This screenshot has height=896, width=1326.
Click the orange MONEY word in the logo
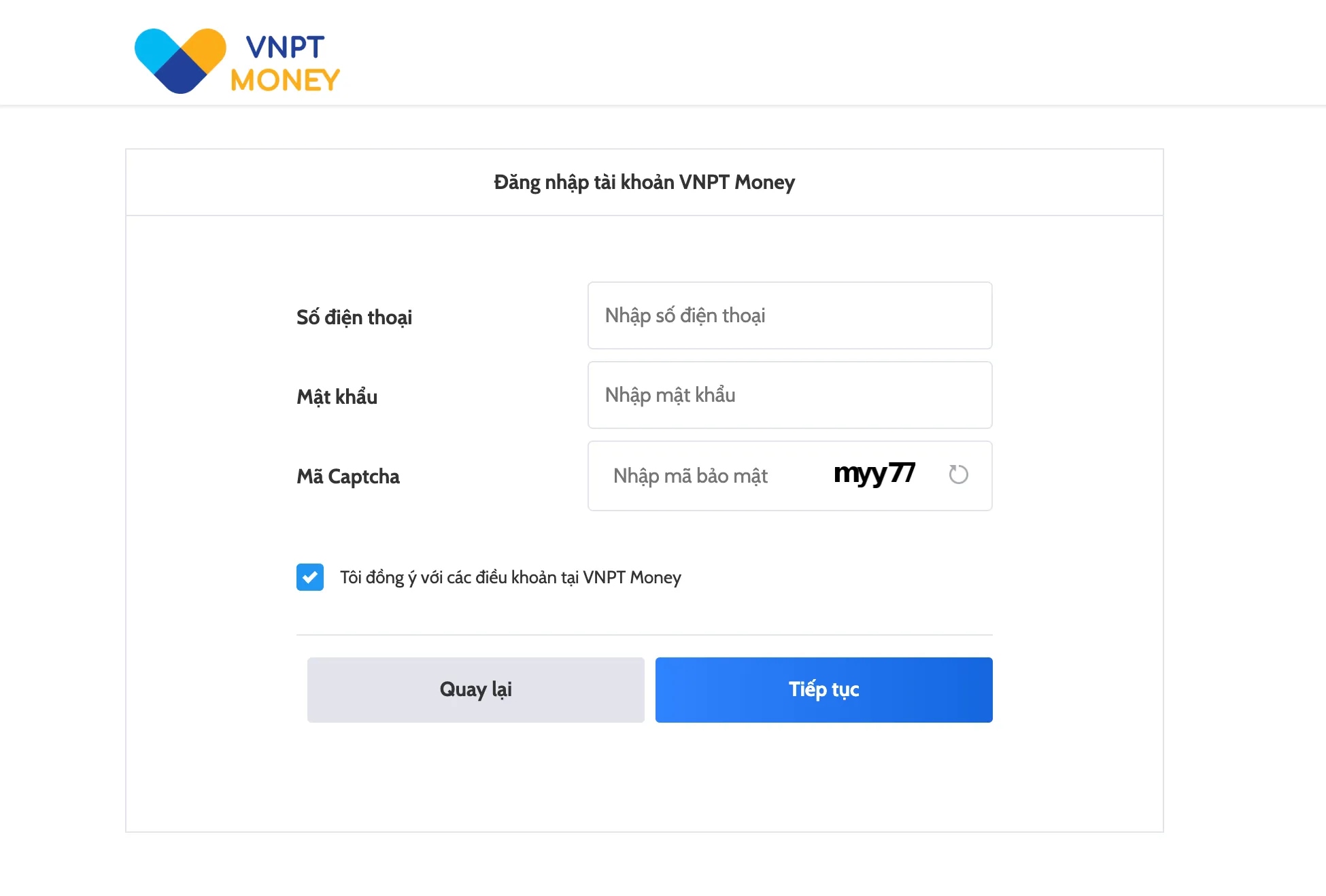tap(285, 80)
